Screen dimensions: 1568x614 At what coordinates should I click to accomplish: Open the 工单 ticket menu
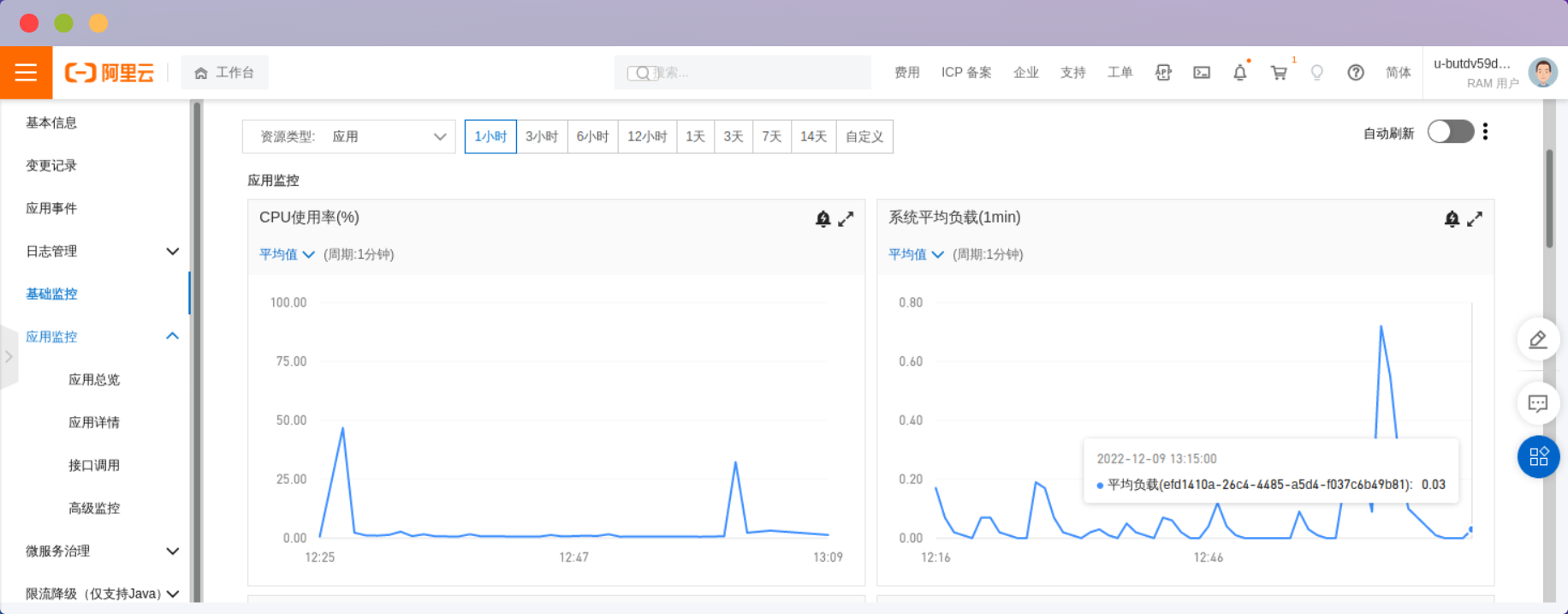coord(1120,73)
